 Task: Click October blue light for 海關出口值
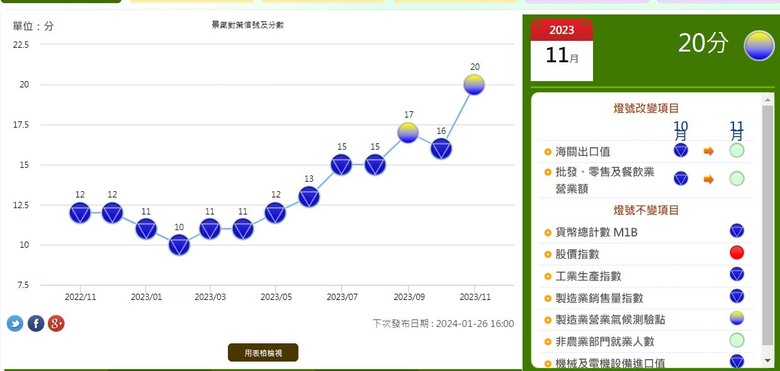pyautogui.click(x=681, y=150)
